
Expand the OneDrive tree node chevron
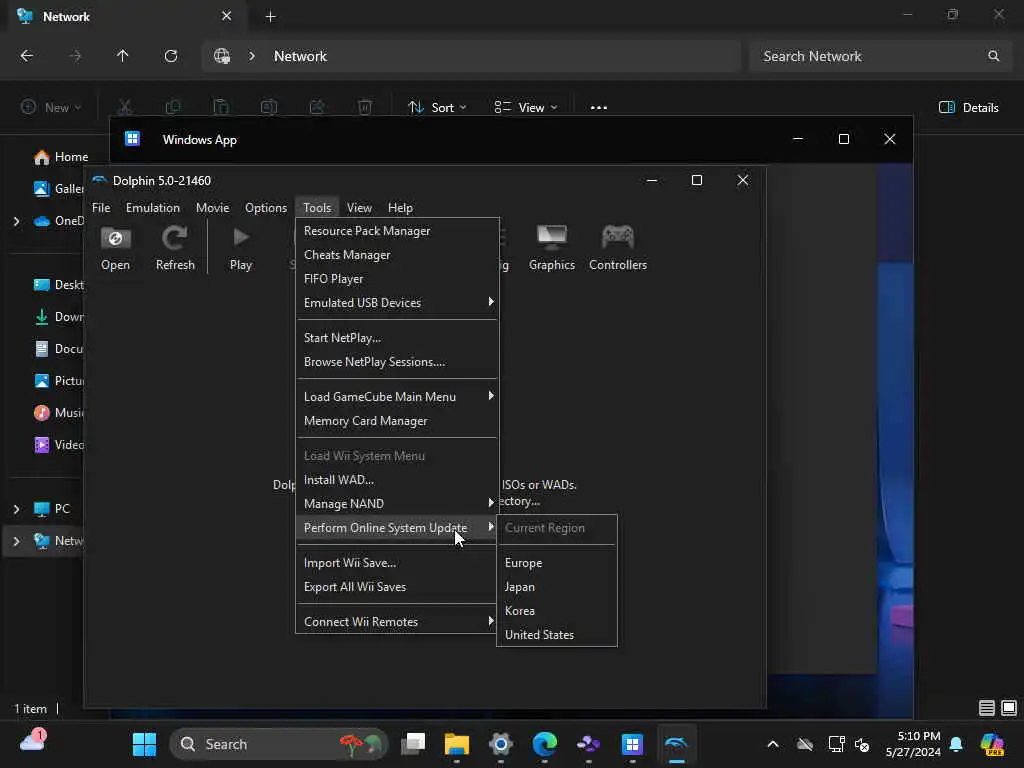point(16,221)
